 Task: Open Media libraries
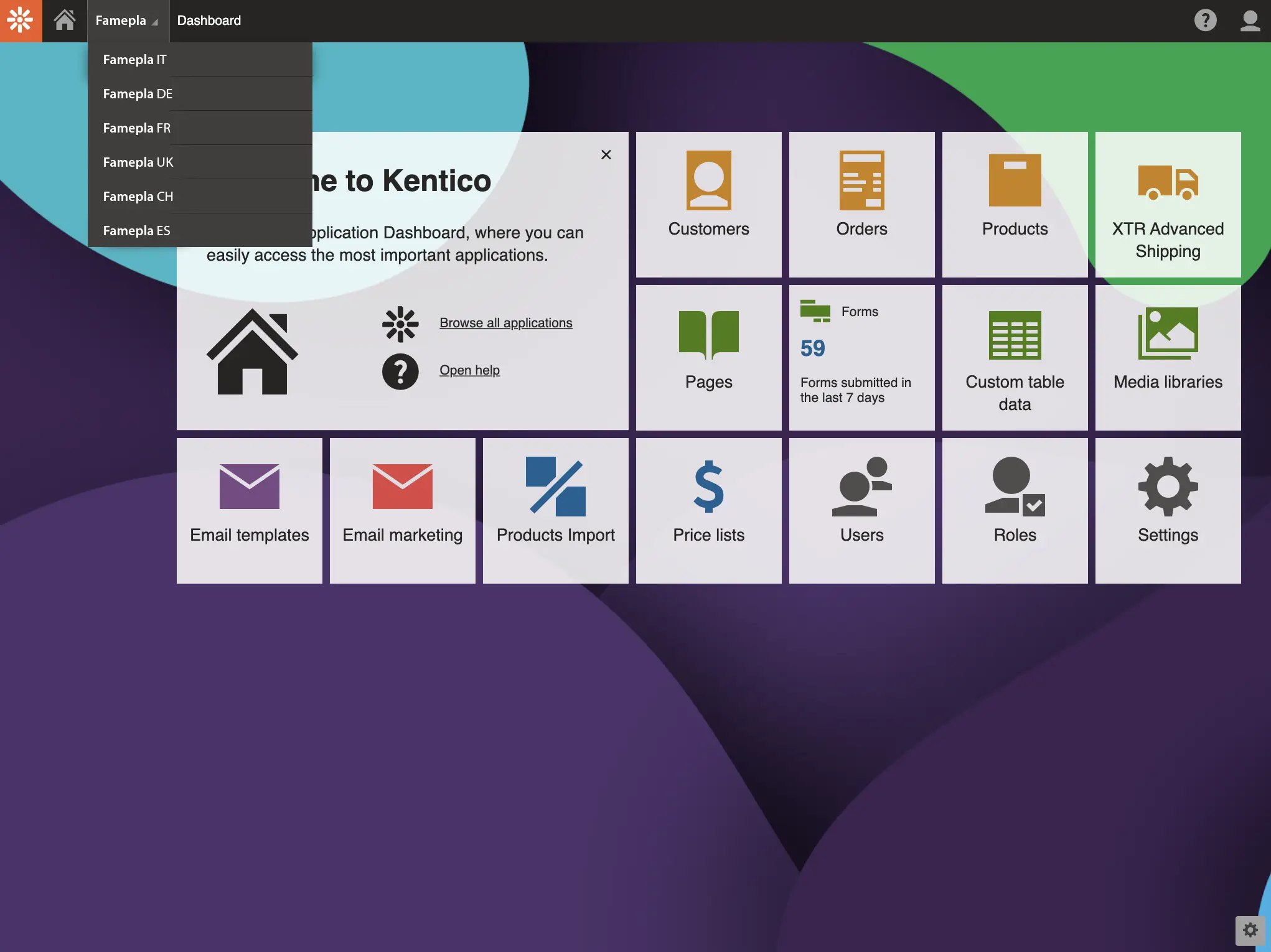(x=1168, y=358)
